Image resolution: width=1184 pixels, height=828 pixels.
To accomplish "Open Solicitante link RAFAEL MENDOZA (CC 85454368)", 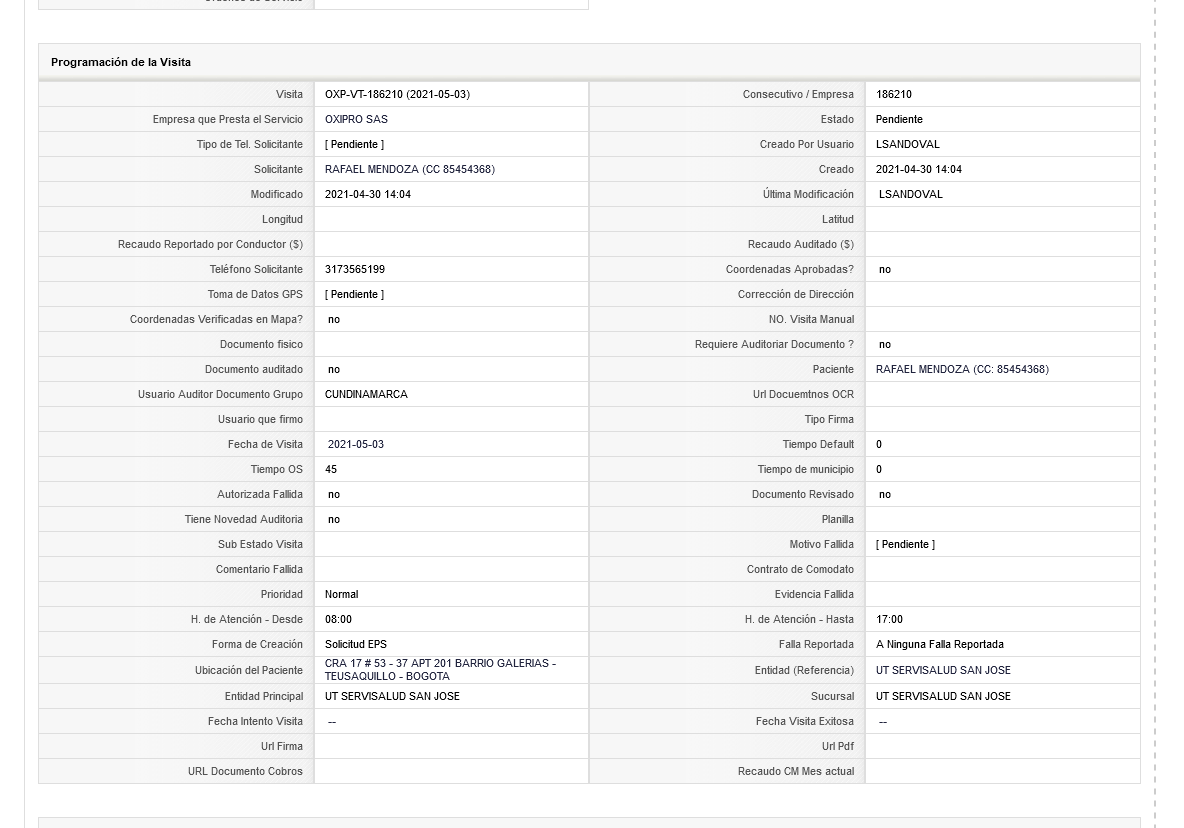I will tap(409, 169).
